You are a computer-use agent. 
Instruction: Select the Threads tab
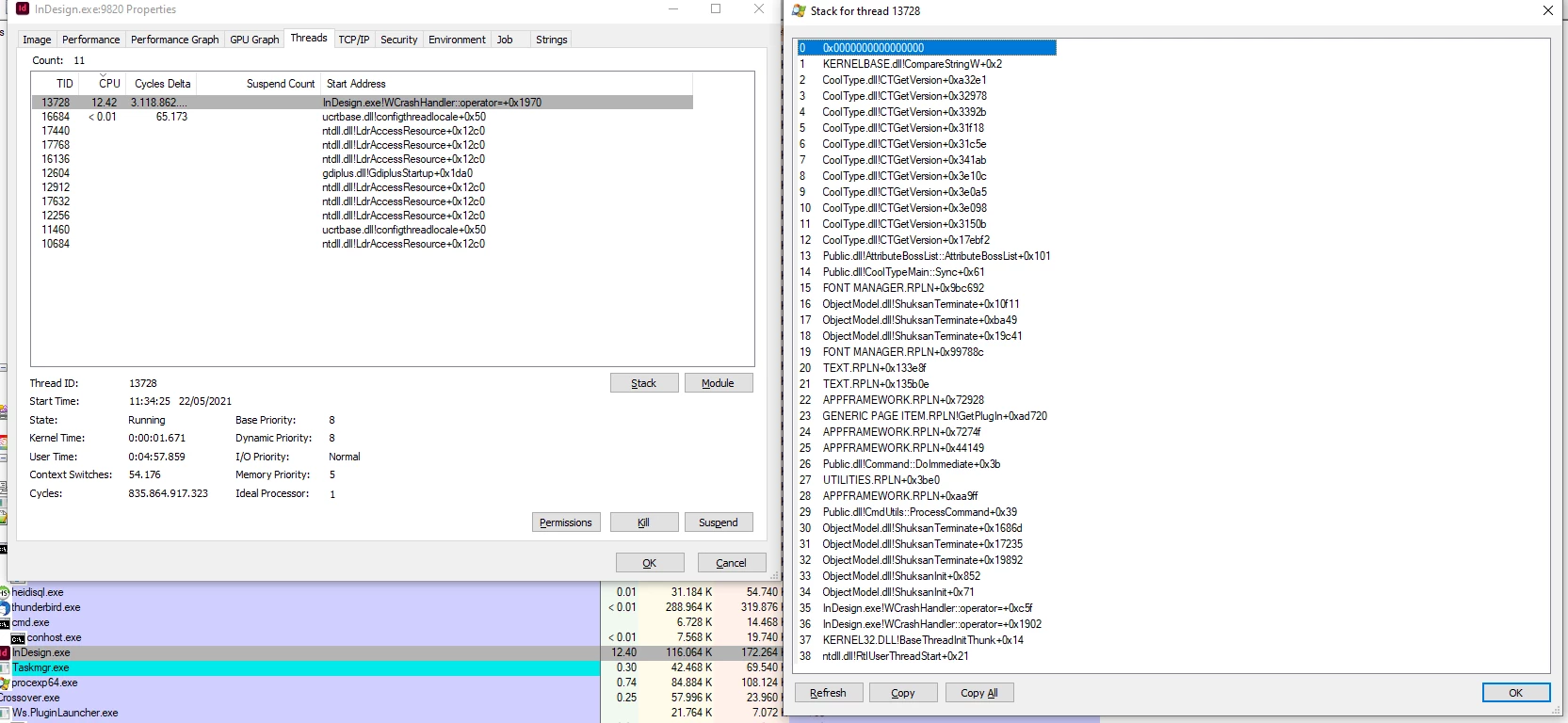point(309,38)
